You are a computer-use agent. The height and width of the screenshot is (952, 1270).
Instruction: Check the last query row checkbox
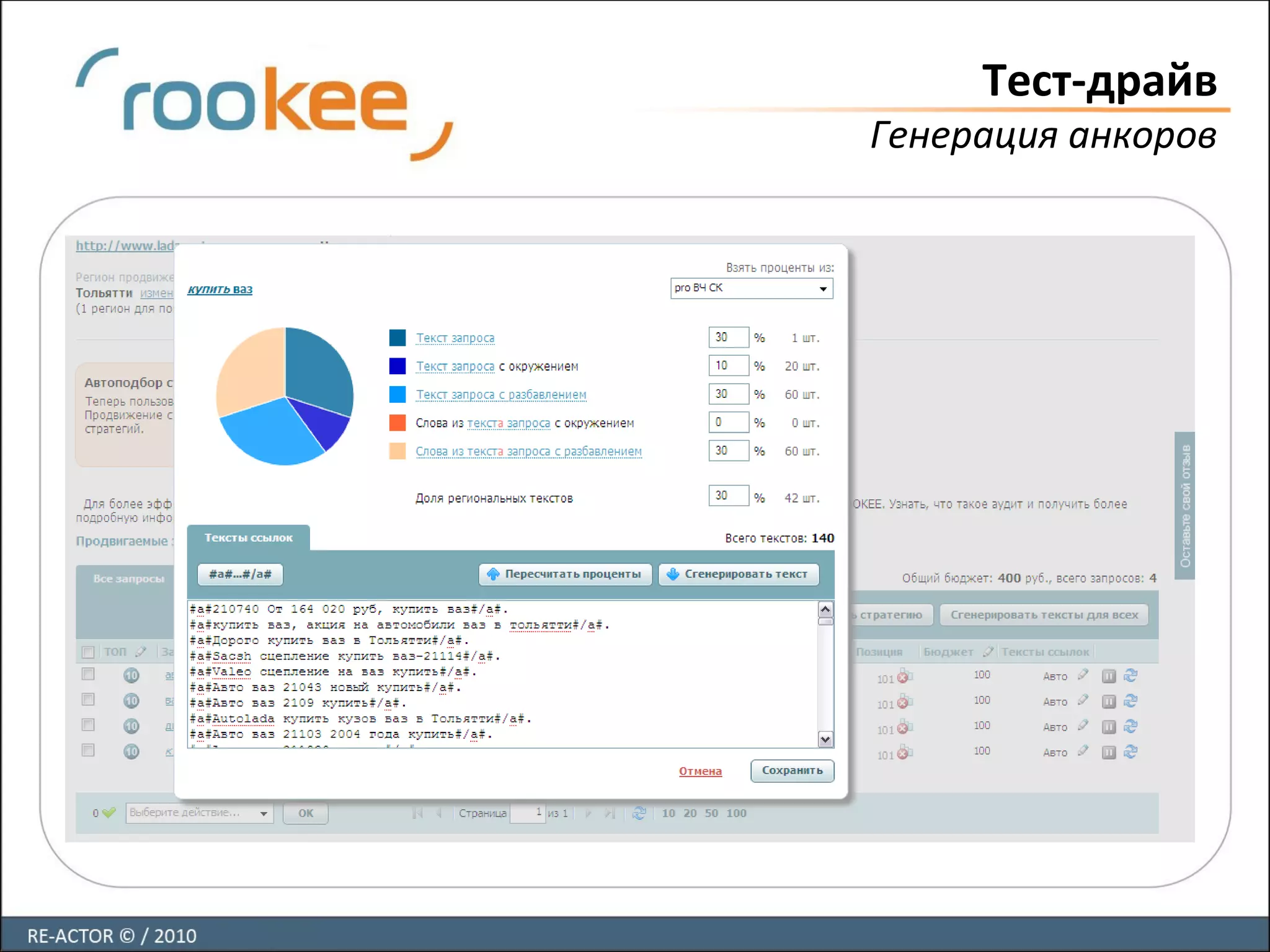pos(88,750)
